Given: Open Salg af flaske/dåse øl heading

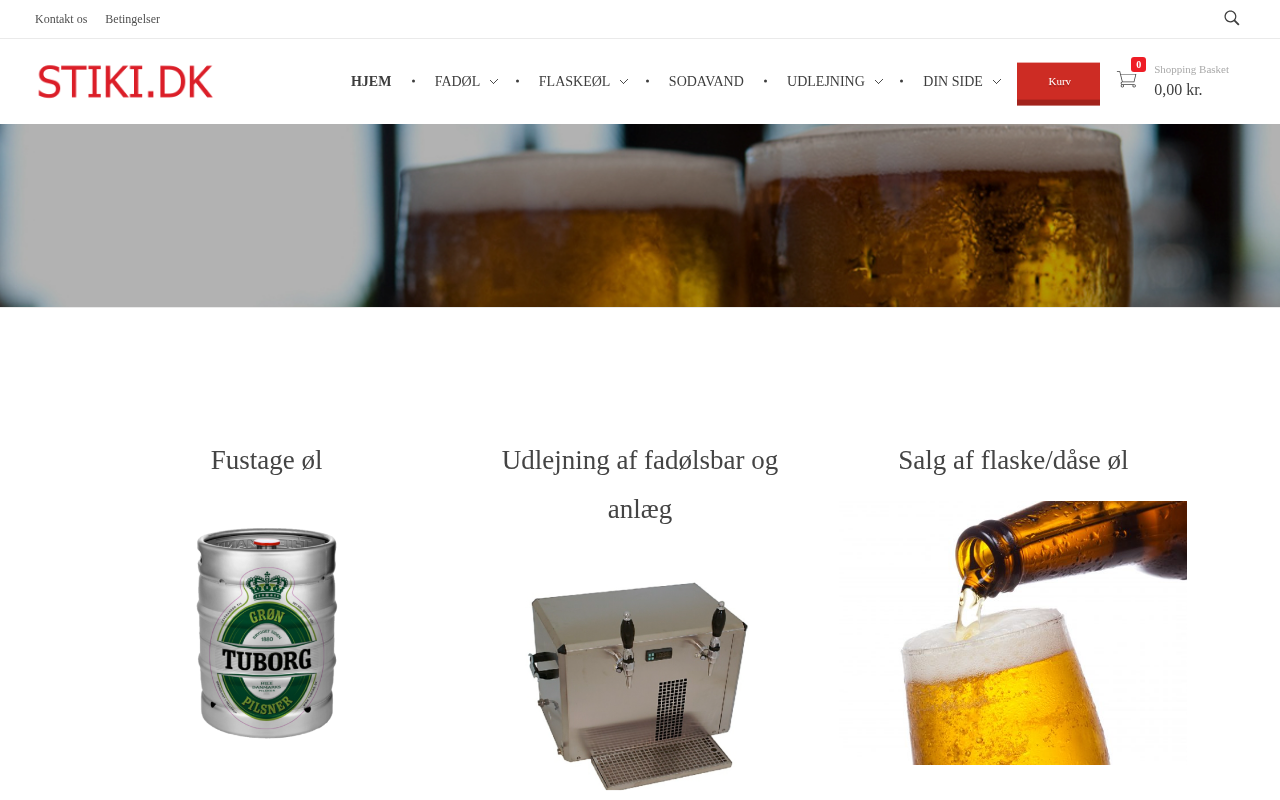Looking at the screenshot, I should [x=1013, y=460].
